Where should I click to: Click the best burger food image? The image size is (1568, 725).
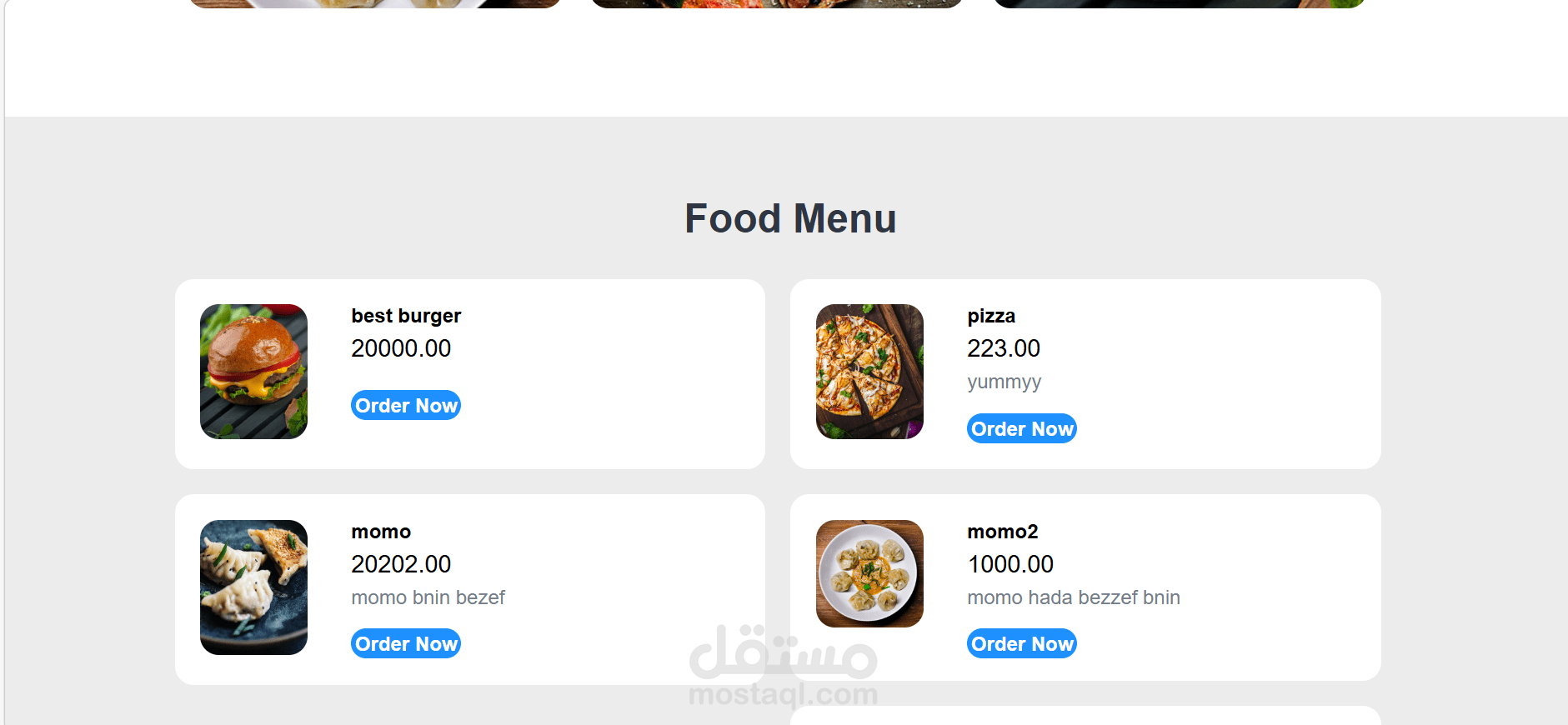[253, 372]
